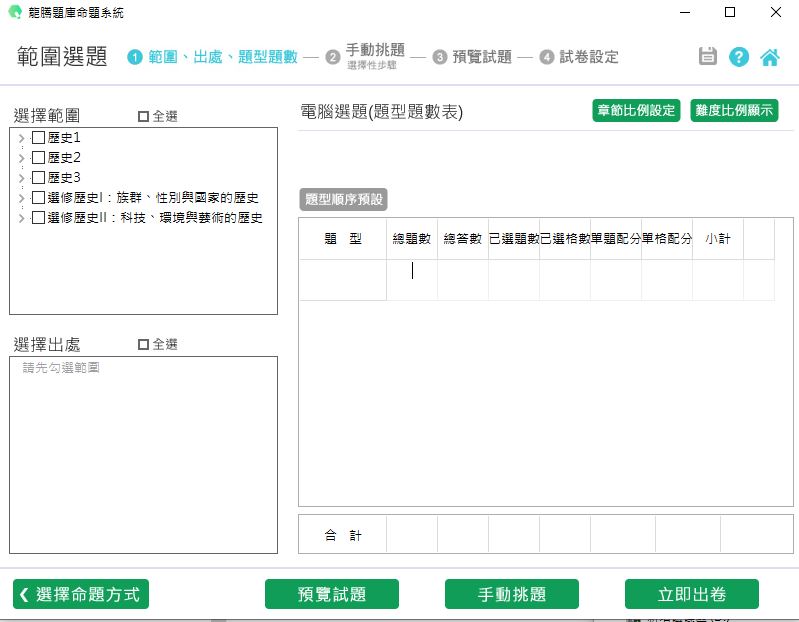Toggle 全選 checkbox for 選擇範圍
Screen dimensions: 799x622
tap(143, 117)
